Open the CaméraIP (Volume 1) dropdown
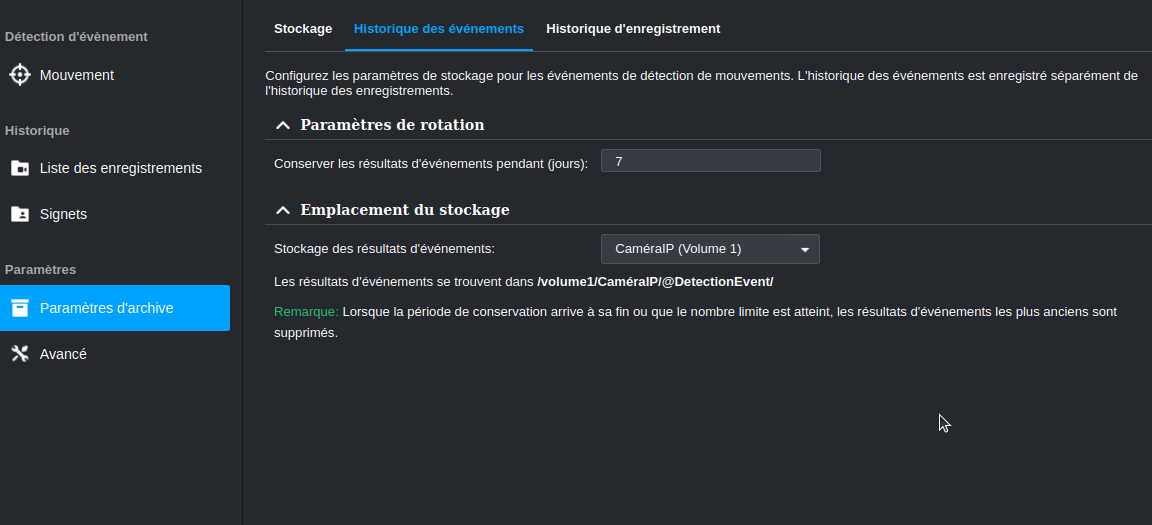The height and width of the screenshot is (525, 1152). pyautogui.click(x=710, y=249)
